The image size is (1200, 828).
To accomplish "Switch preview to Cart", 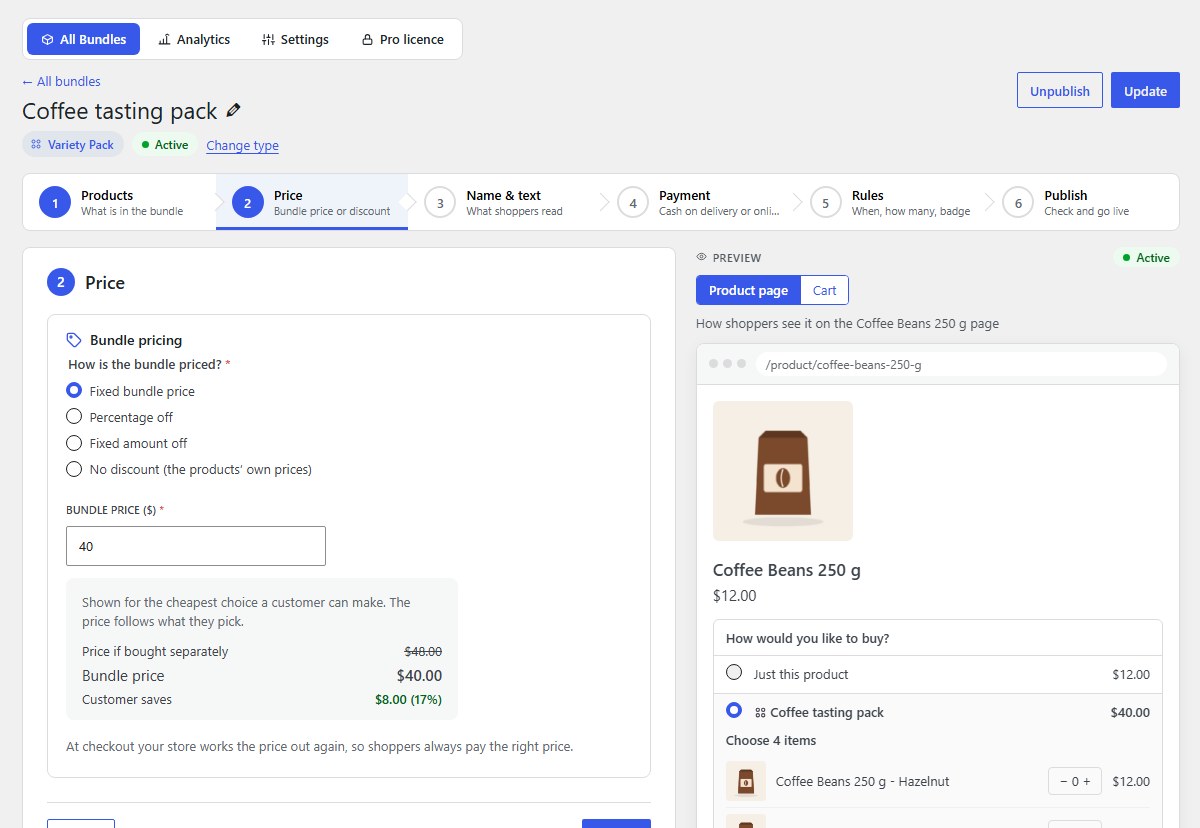I will coord(825,290).
